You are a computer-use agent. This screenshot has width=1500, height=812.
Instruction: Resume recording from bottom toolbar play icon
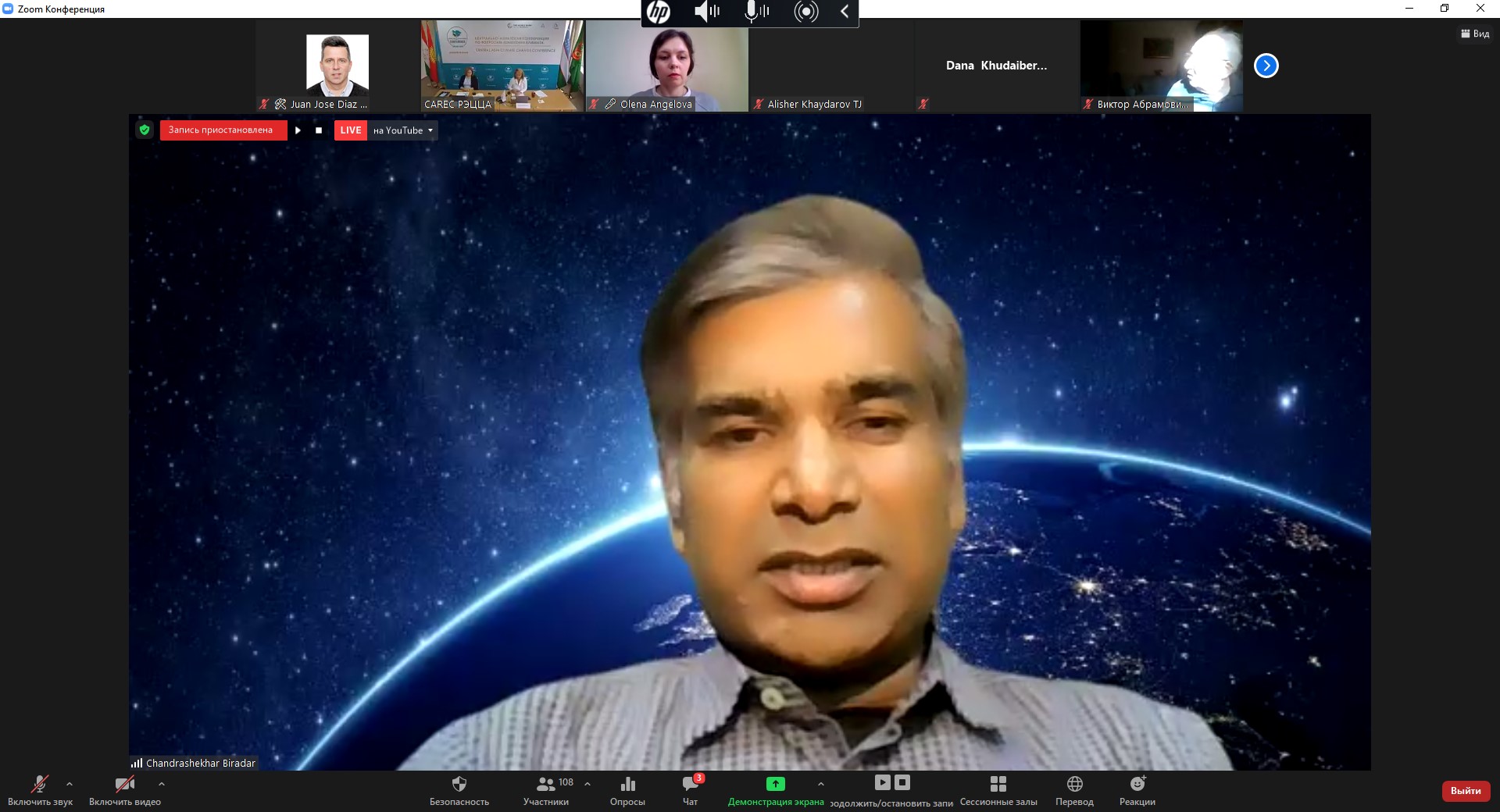(x=883, y=782)
